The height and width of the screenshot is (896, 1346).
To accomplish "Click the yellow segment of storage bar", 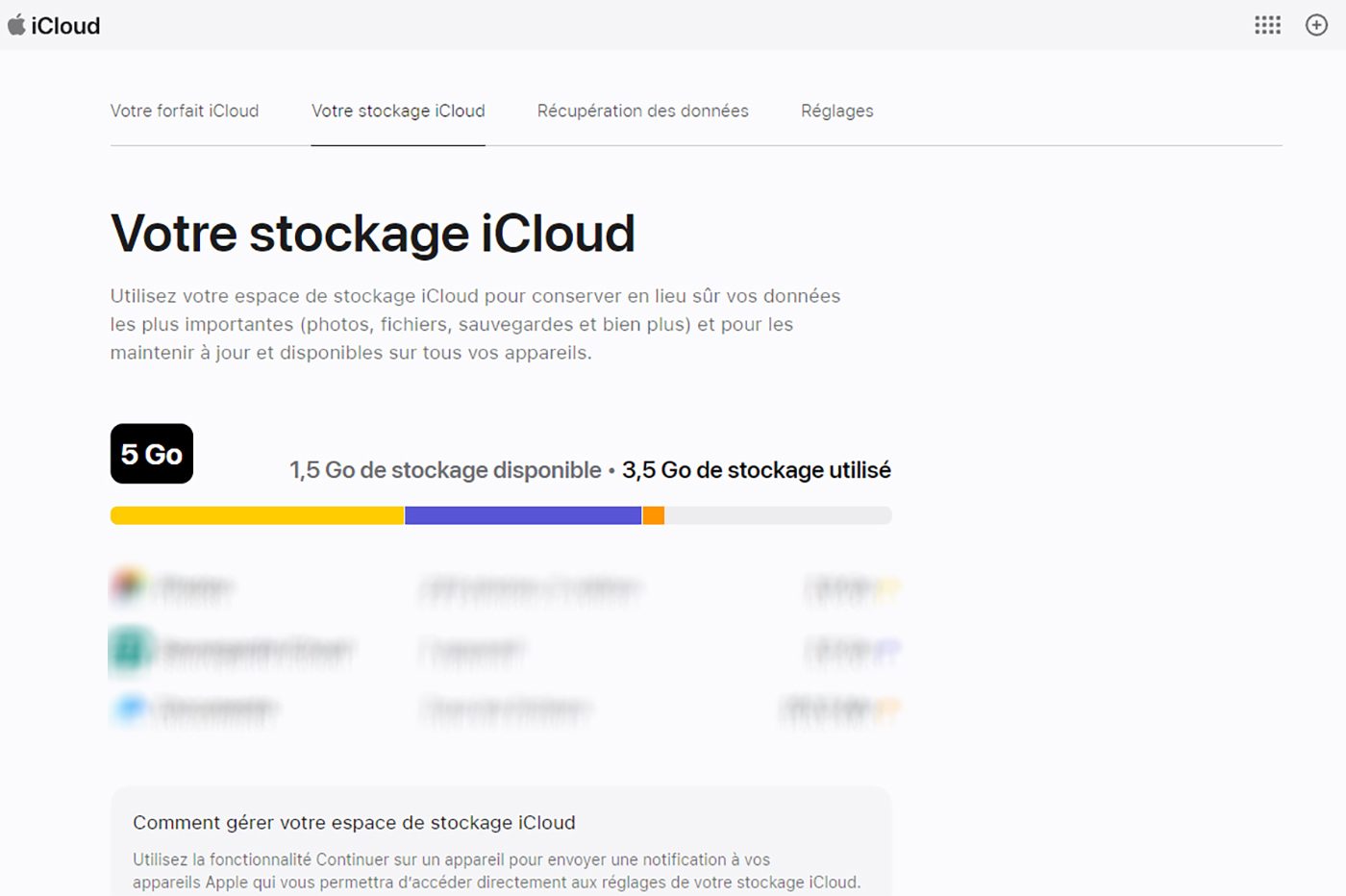I will tap(257, 515).
